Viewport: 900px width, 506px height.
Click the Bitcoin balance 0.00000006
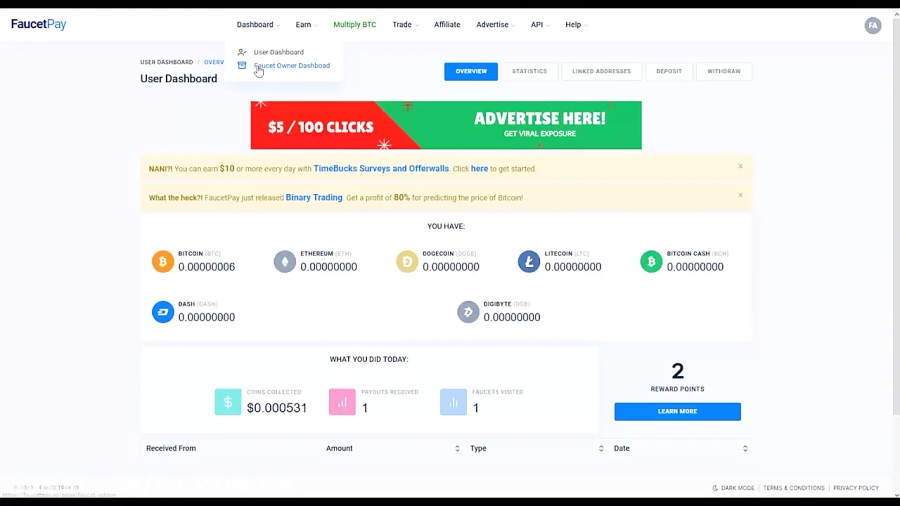(207, 267)
